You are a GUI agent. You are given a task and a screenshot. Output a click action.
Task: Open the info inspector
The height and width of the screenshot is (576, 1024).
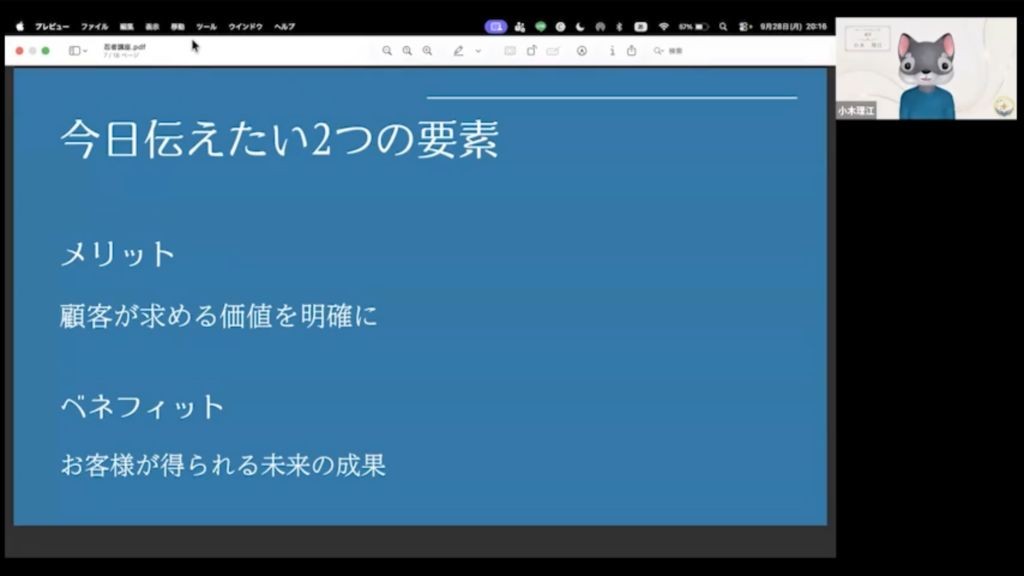pos(612,50)
